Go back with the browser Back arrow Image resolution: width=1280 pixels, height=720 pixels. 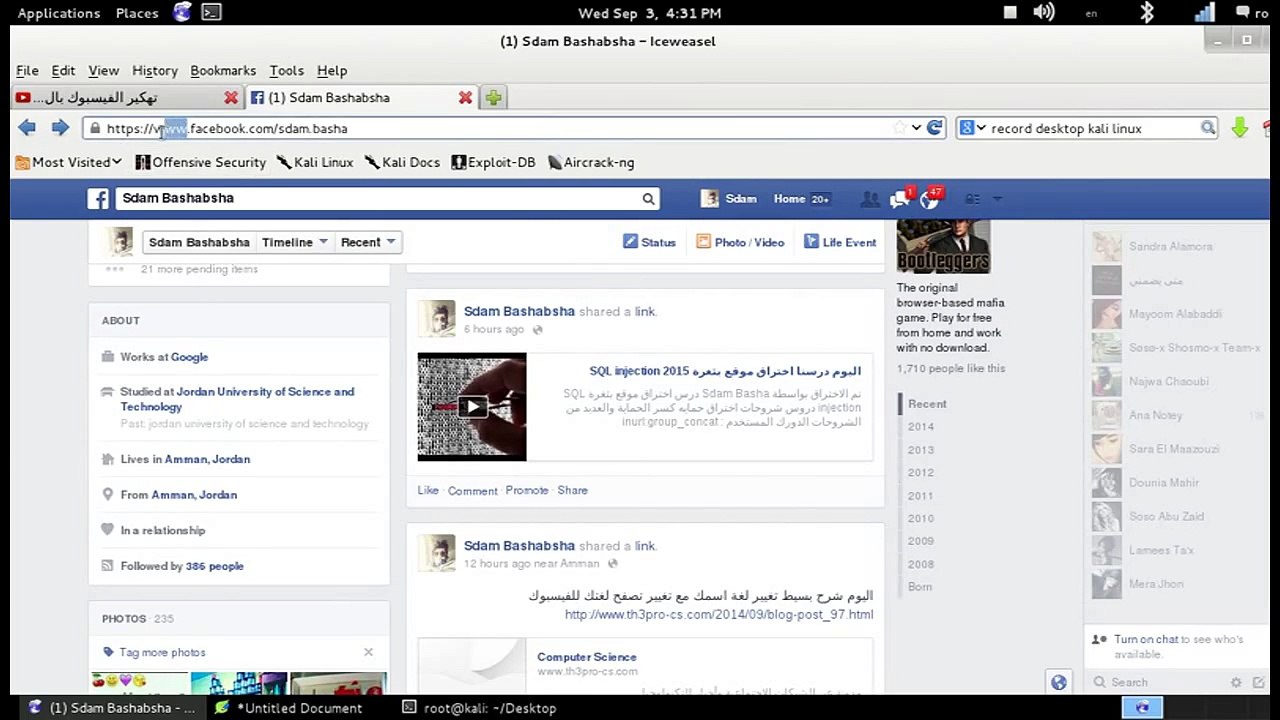pos(27,128)
